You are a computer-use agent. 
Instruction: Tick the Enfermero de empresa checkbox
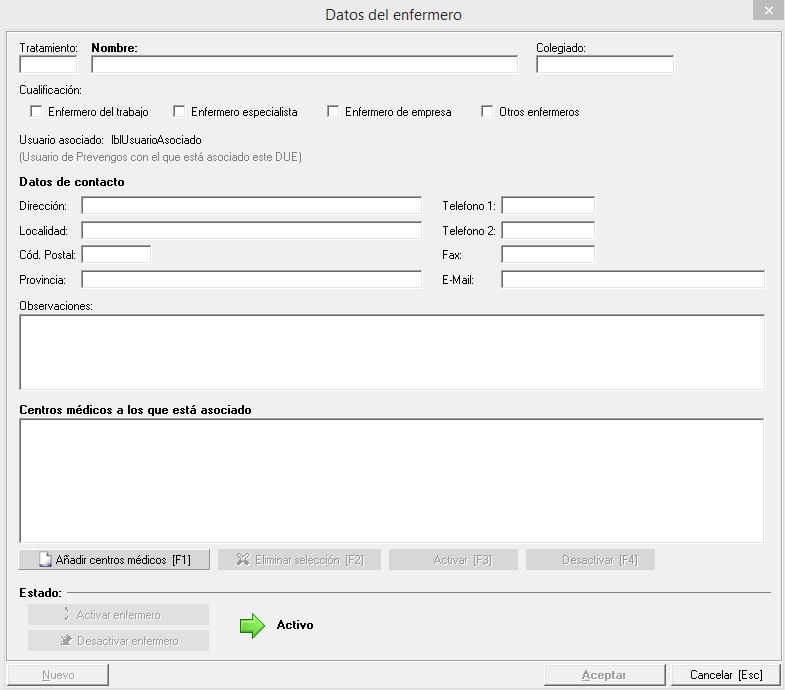(x=334, y=112)
